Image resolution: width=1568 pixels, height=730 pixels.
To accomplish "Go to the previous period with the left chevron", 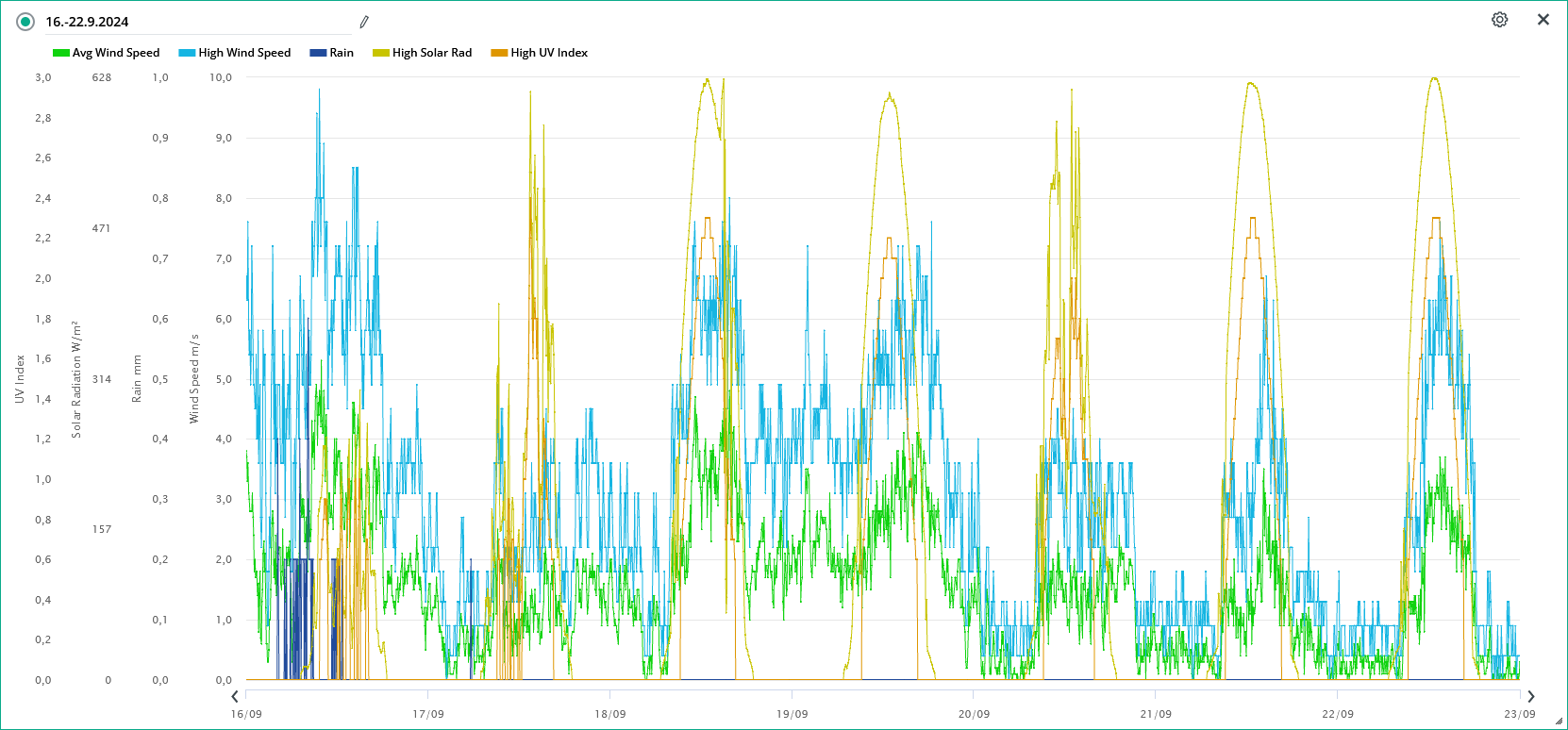I will click(x=235, y=697).
